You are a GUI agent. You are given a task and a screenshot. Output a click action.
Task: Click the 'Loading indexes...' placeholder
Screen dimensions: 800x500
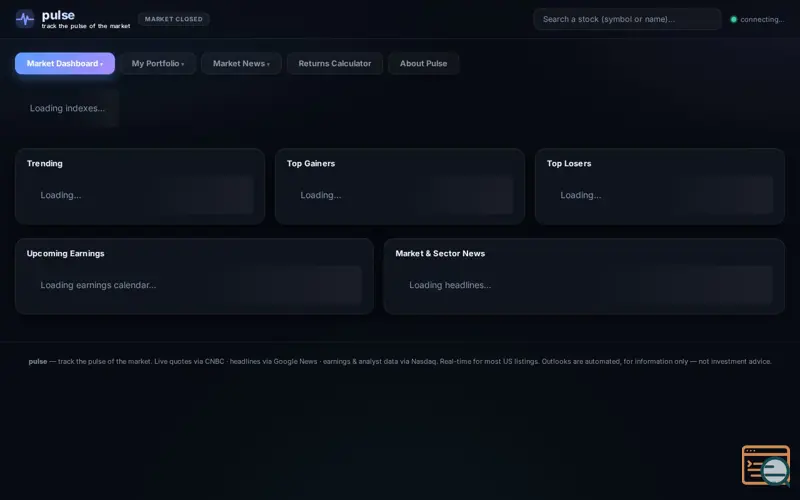point(67,108)
